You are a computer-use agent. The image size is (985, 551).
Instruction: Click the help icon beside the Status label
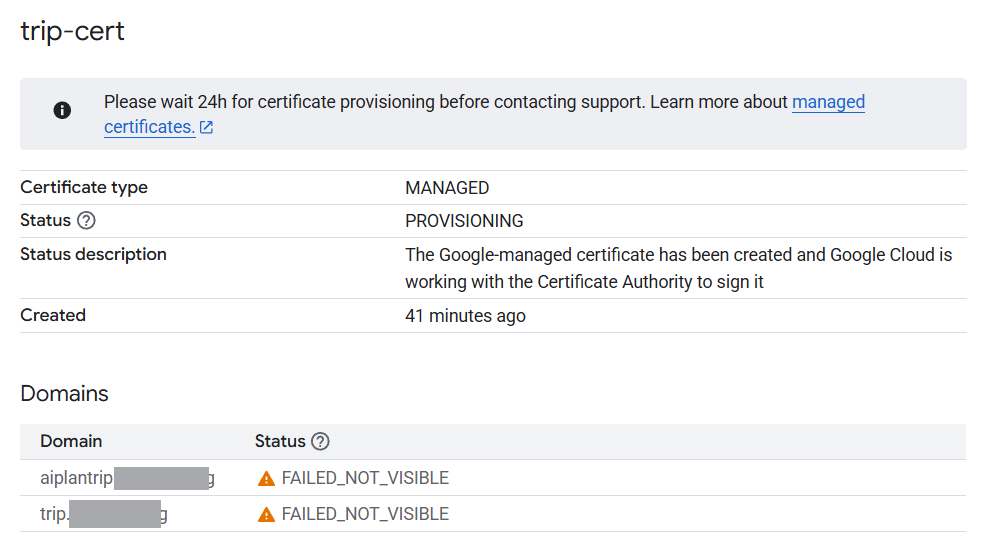pos(86,221)
